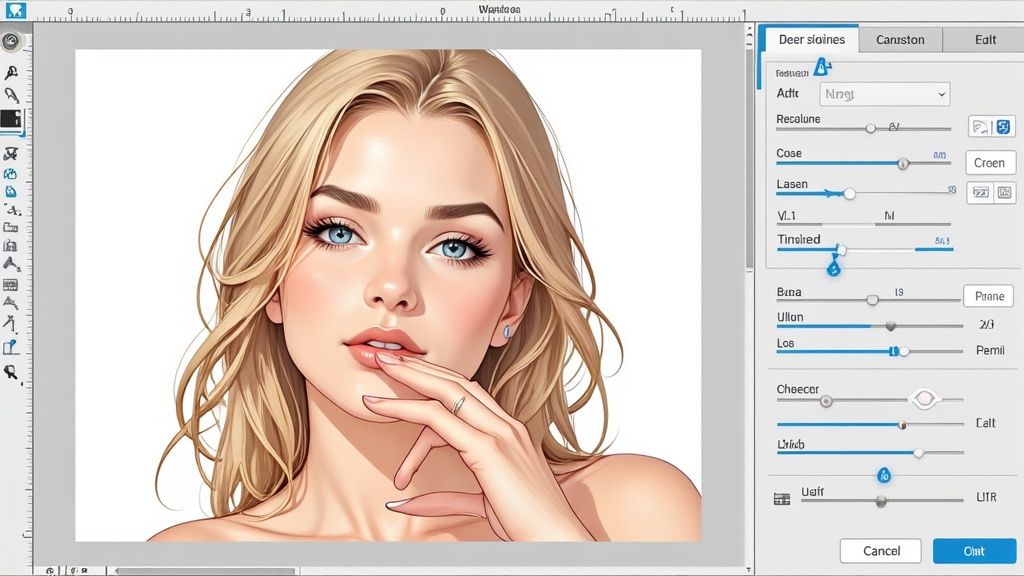Click the black foreground color box in toolbar
The height and width of the screenshot is (576, 1024).
coord(11,119)
